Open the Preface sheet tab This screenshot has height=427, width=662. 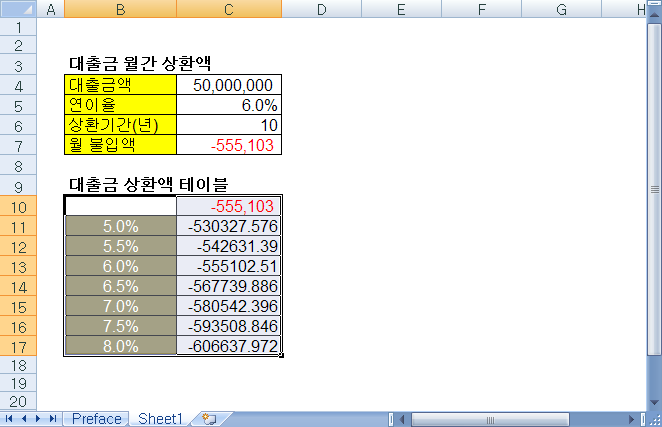[x=96, y=419]
